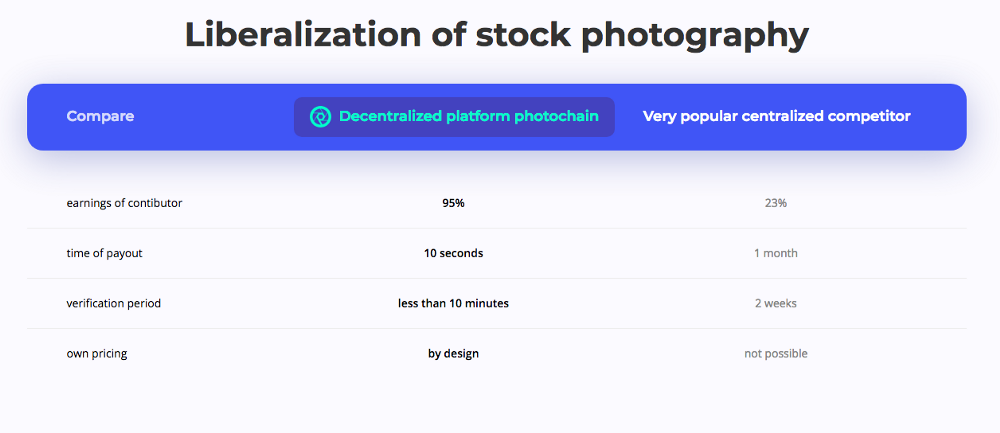Click the 95% photochain earnings value
Viewport: 1000px width, 433px height.
[x=453, y=203]
